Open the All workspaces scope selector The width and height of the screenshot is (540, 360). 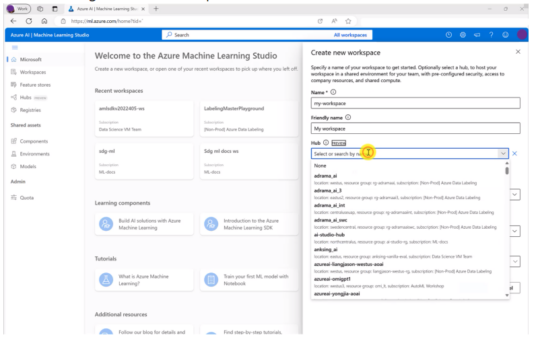tap(350, 35)
